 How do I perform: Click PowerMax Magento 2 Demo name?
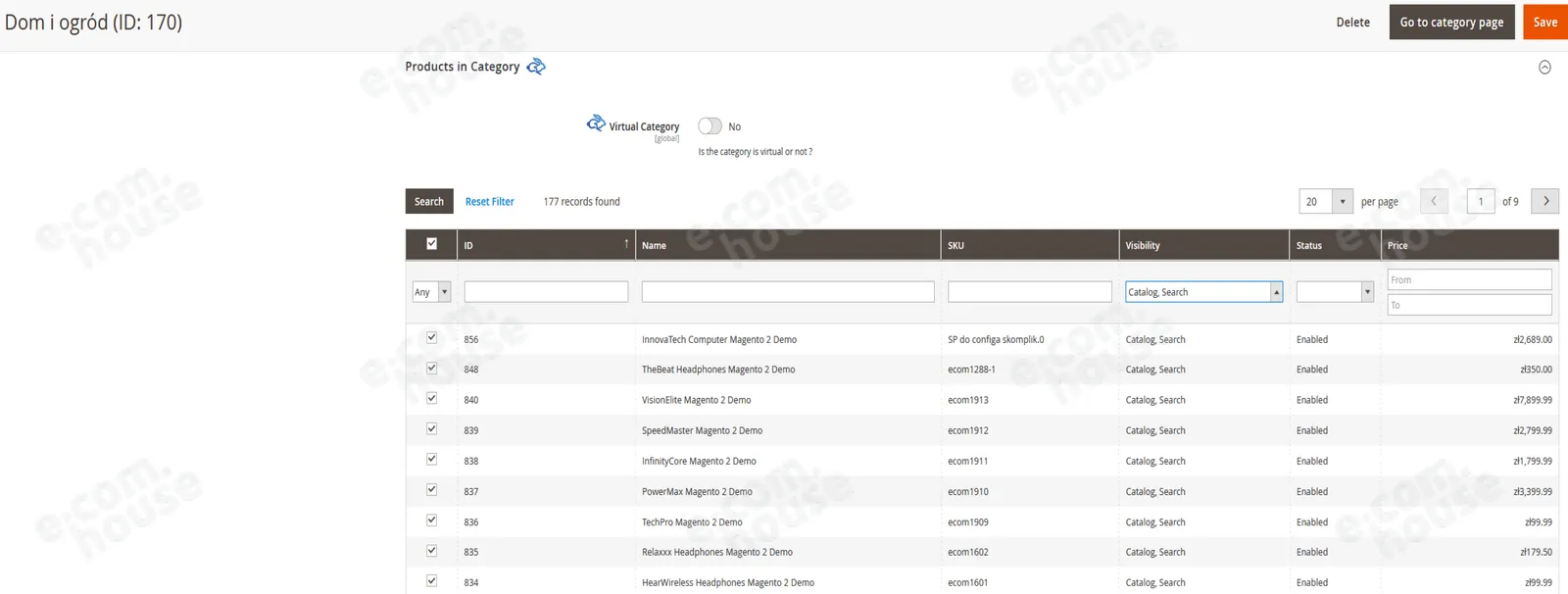click(x=697, y=491)
